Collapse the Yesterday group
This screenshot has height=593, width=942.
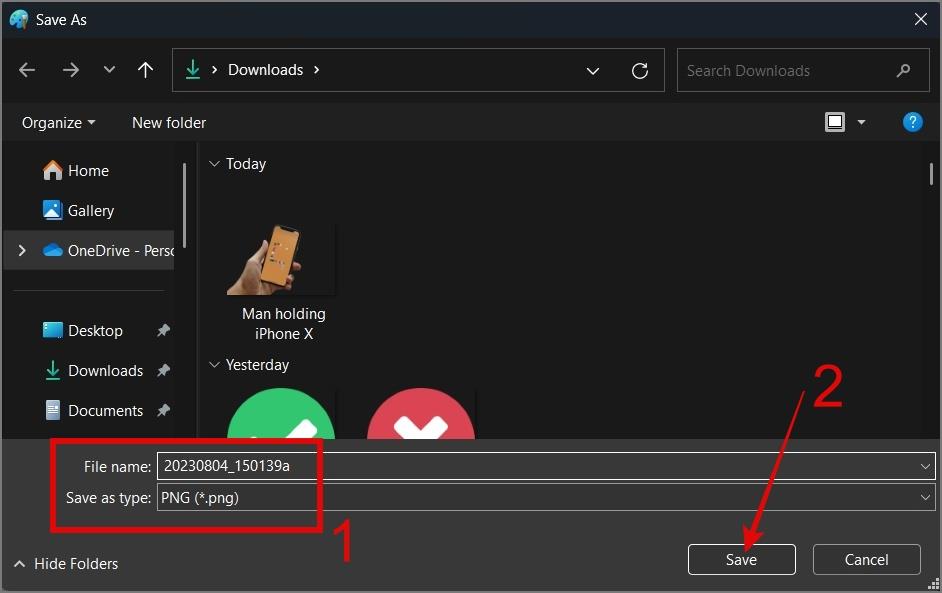coord(214,365)
